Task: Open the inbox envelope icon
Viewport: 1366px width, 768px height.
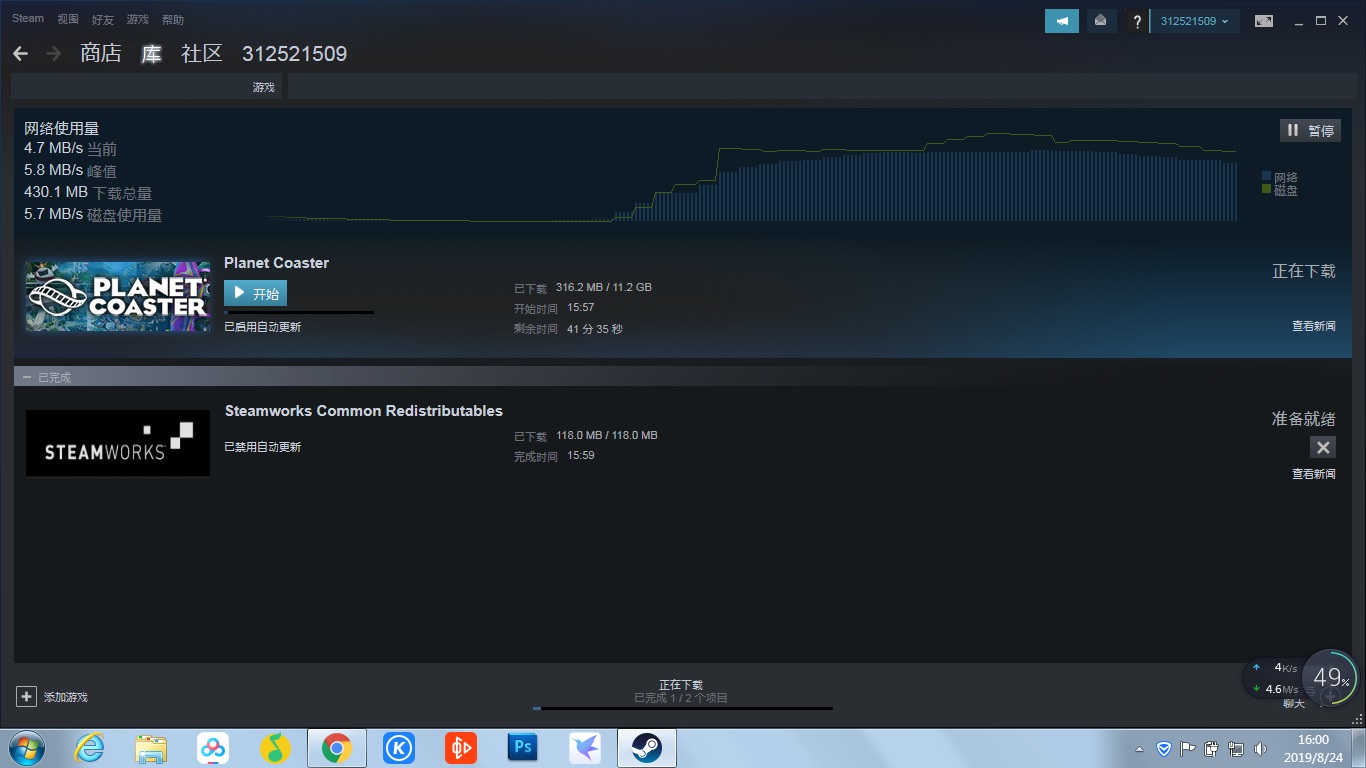Action: tap(1101, 21)
